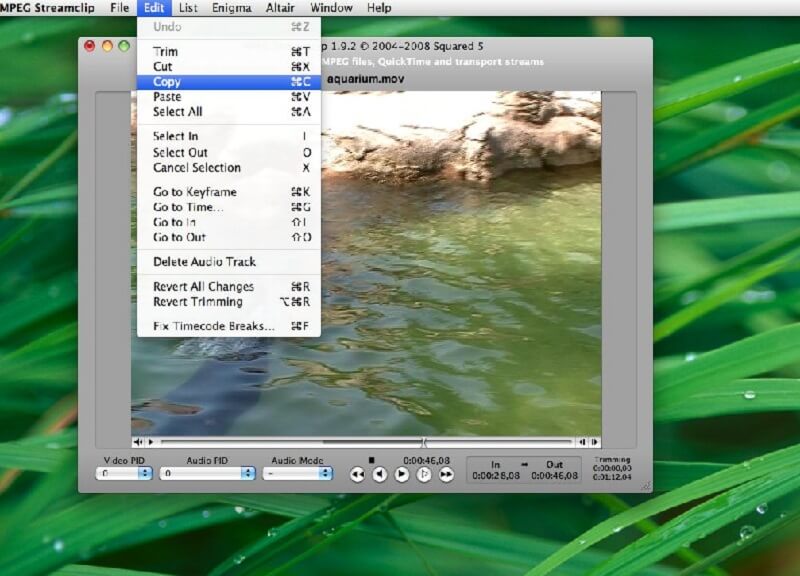Select the fast-forward playback icon
800x576 pixels.
point(444,473)
